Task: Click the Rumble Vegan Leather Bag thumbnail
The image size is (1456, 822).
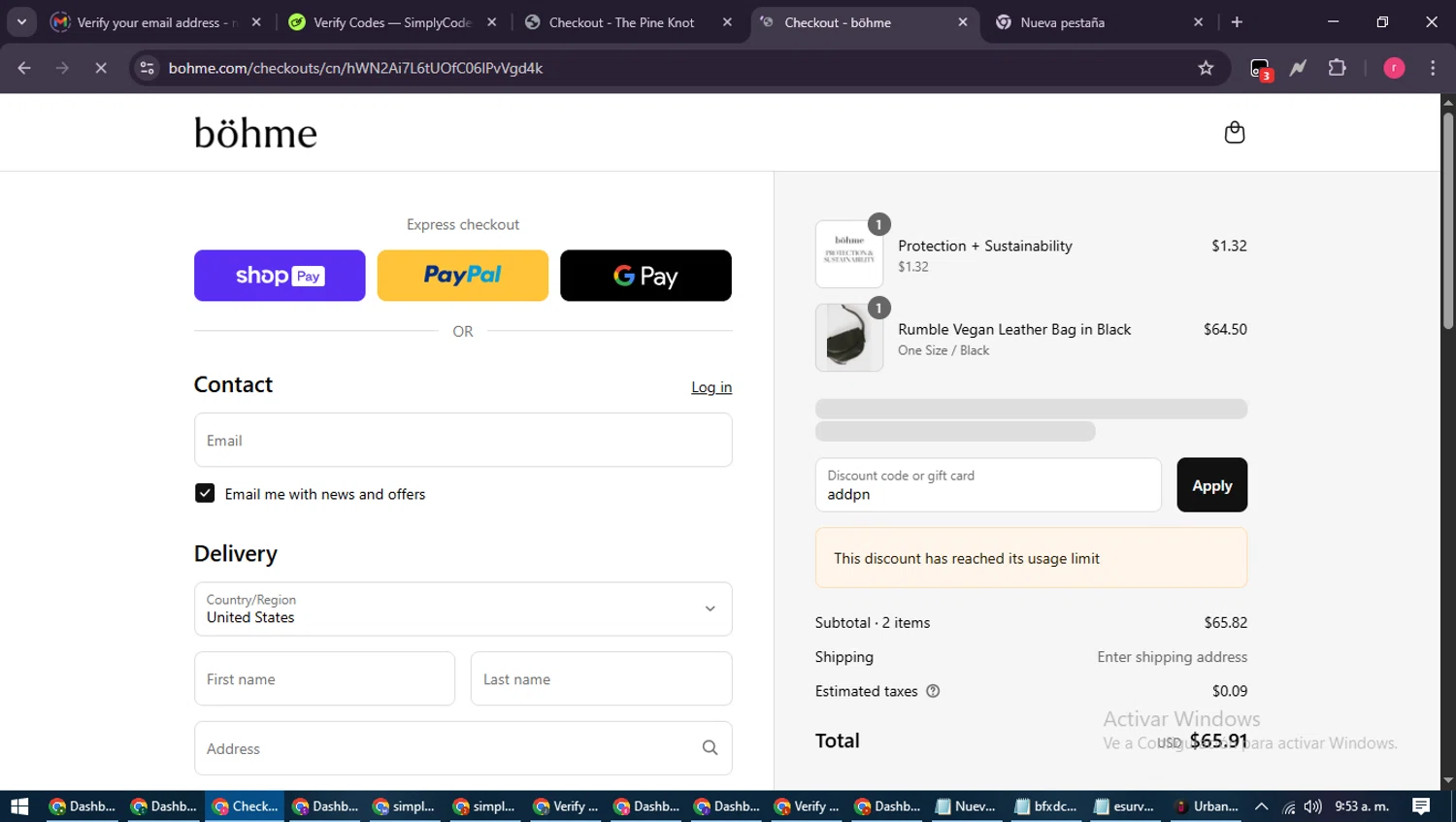Action: [x=849, y=338]
